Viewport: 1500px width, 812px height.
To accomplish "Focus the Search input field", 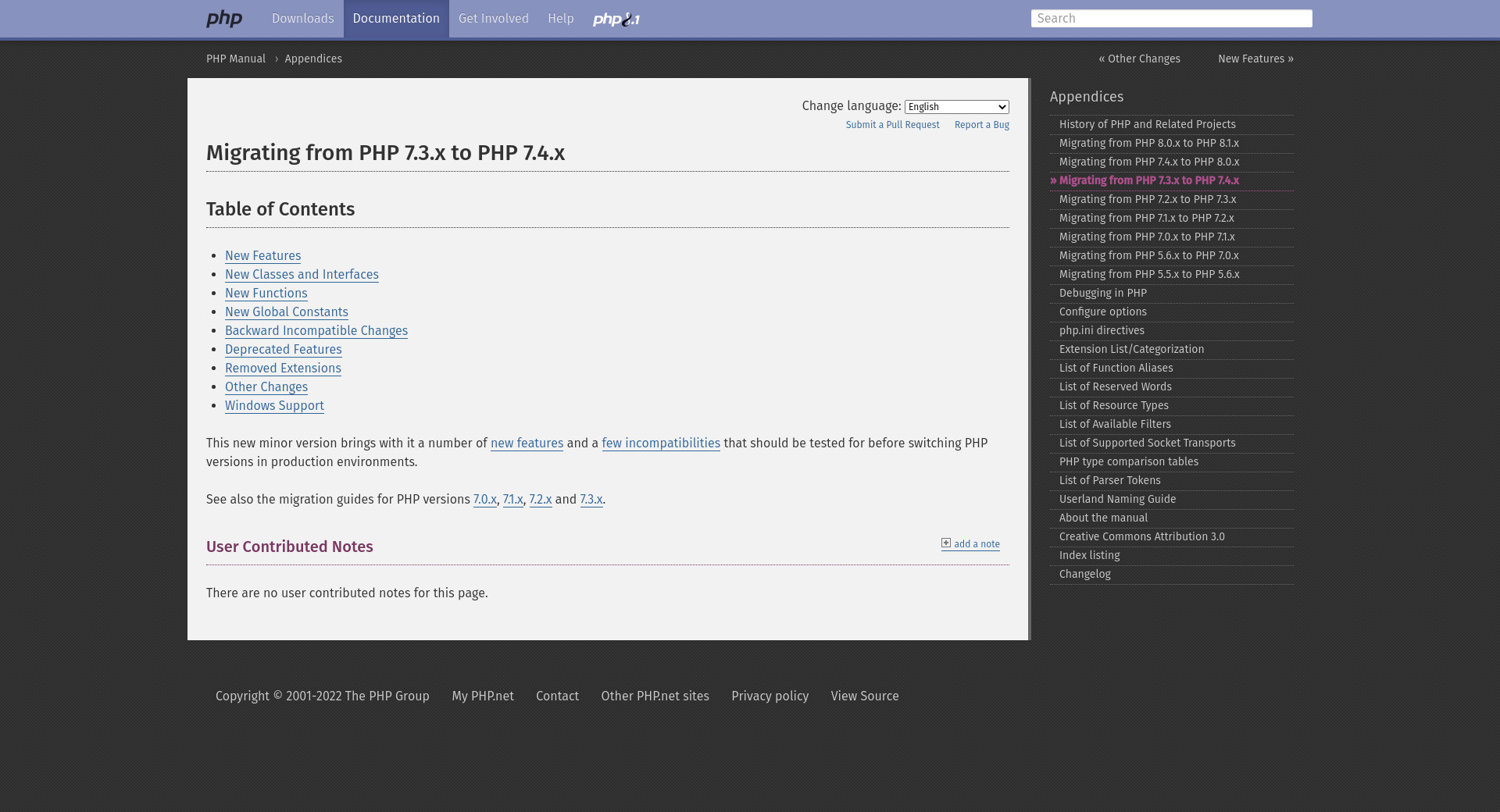I will point(1170,19).
